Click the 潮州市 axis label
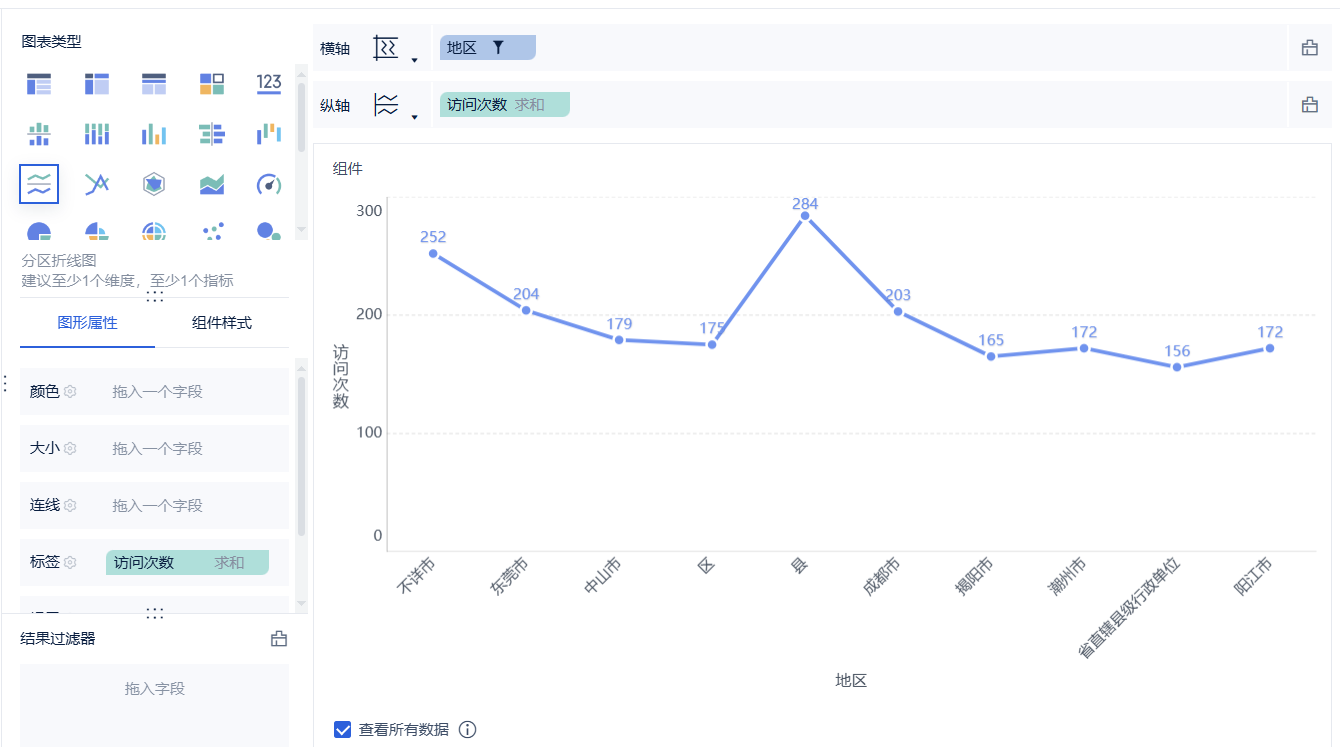 (1066, 577)
